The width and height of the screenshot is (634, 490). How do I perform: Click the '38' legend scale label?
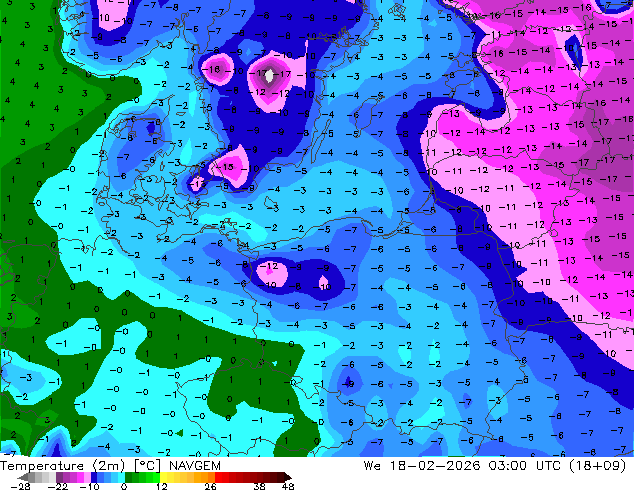[260, 486]
